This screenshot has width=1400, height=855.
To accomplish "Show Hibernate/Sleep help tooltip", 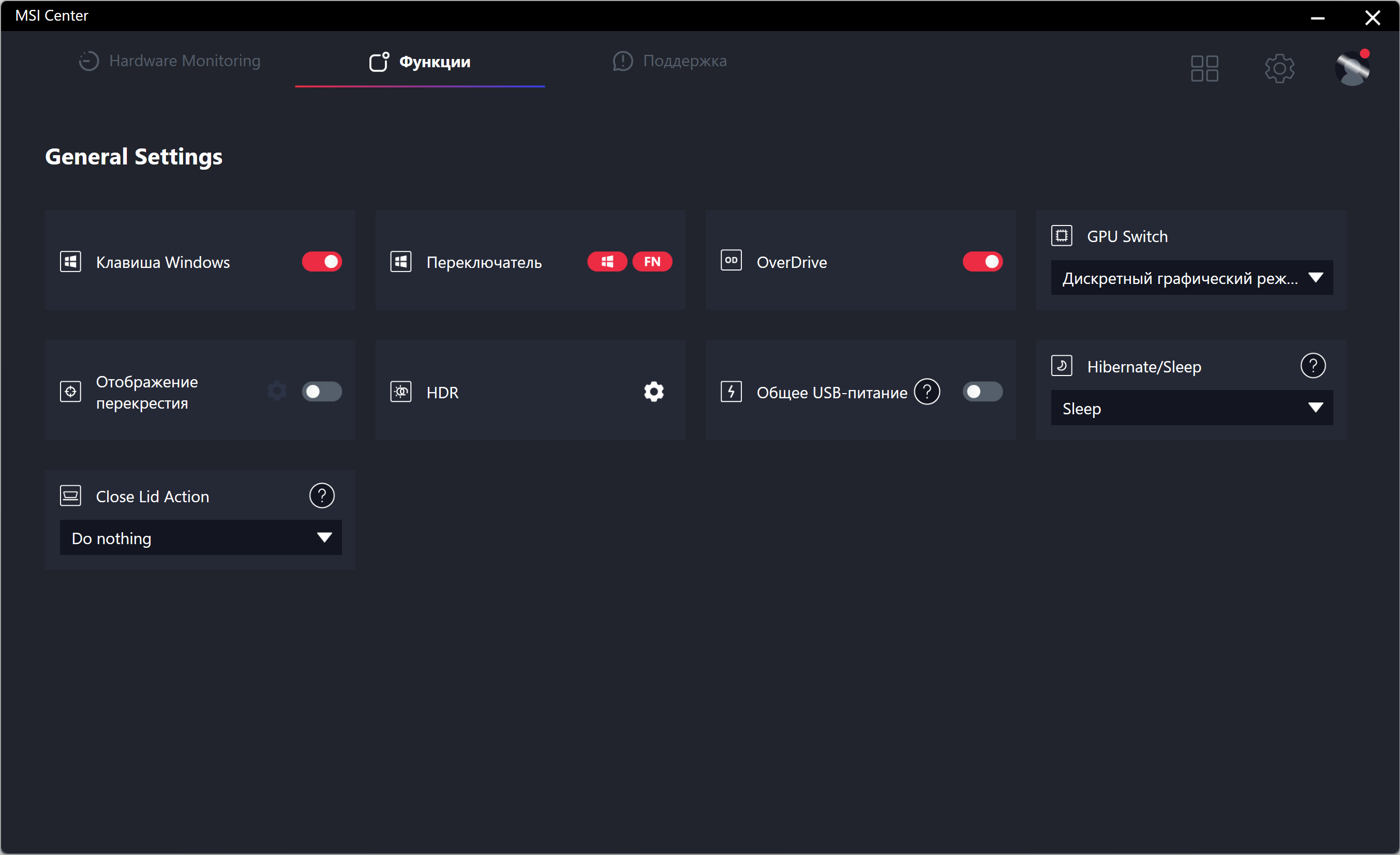I will [x=1313, y=366].
